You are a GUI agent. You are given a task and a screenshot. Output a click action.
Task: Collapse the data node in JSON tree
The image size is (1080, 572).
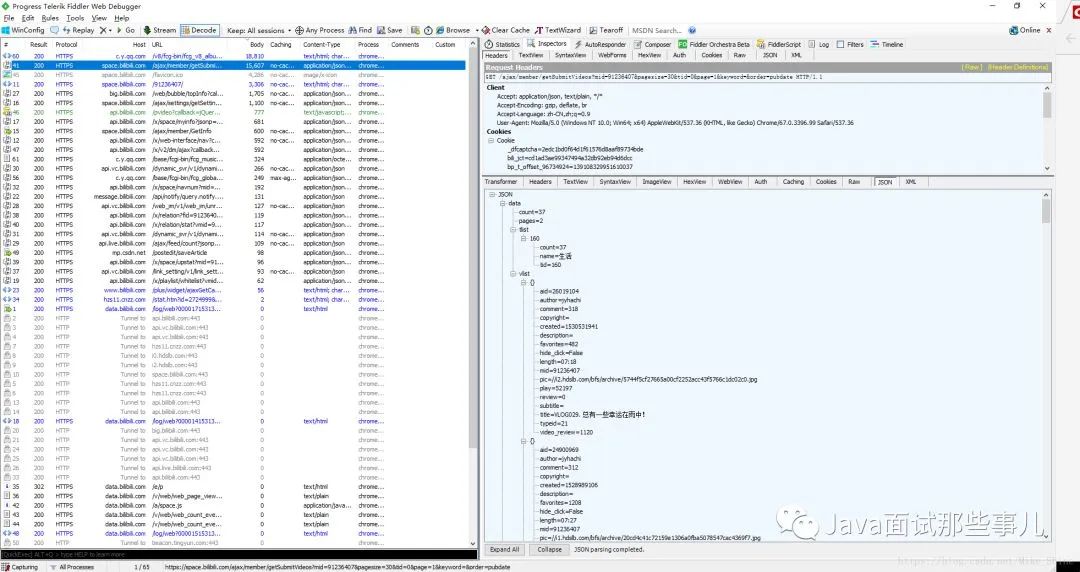[x=502, y=203]
